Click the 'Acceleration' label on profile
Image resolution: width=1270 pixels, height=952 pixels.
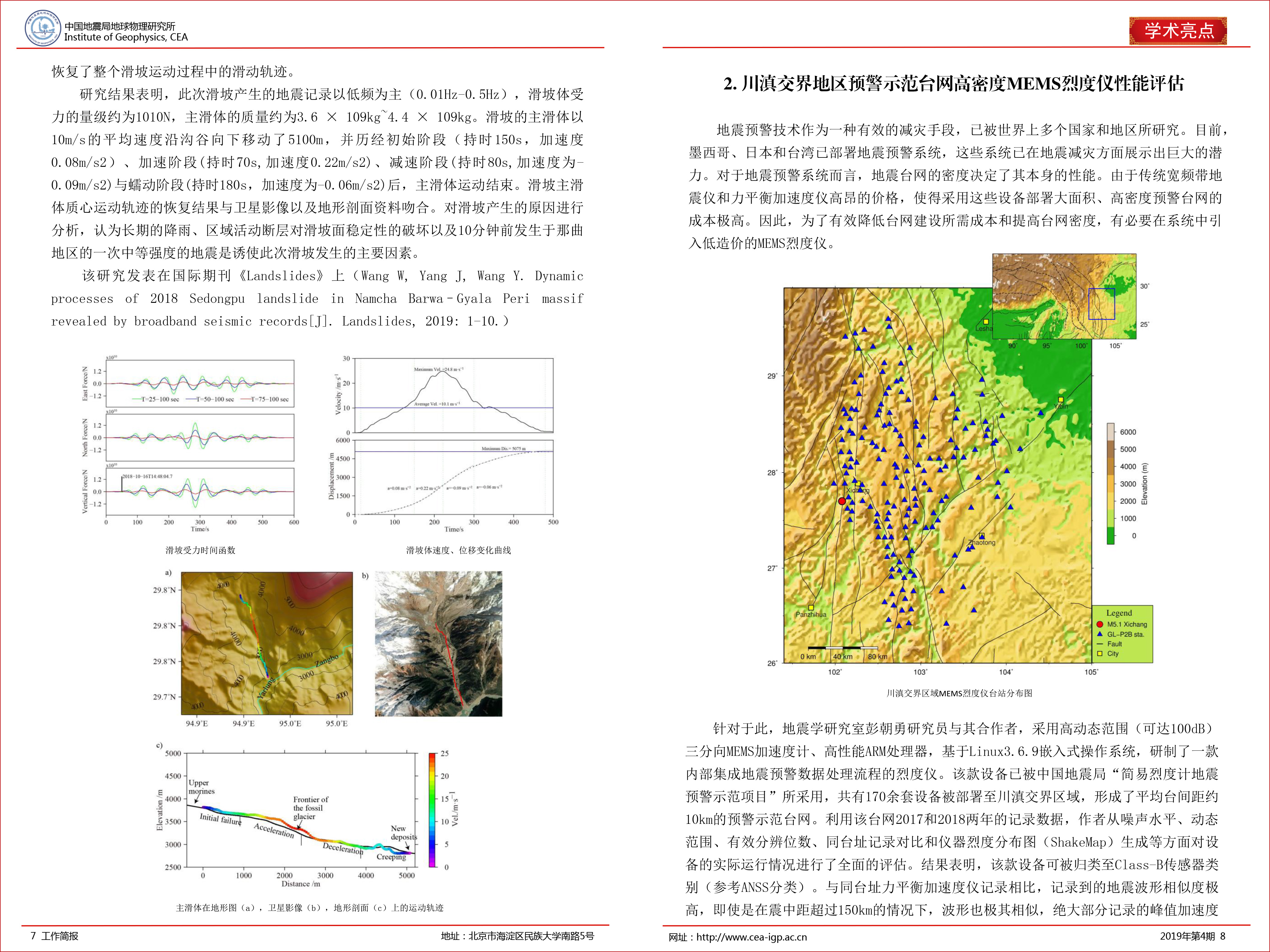[274, 830]
